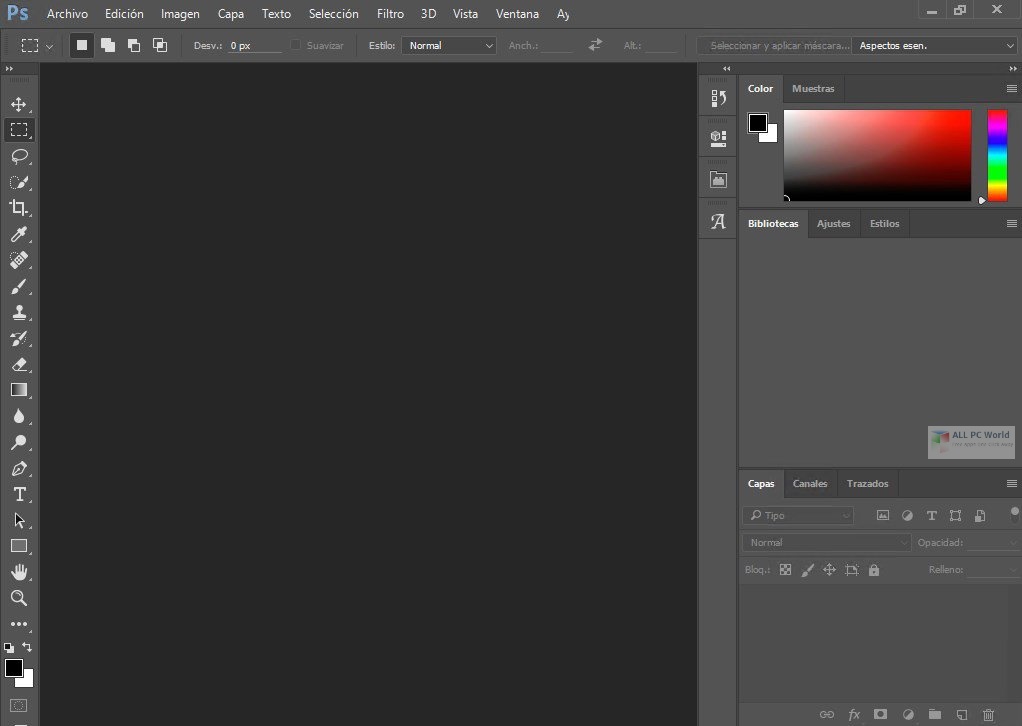This screenshot has width=1022, height=726.
Task: Switch to the Canales tab
Action: (x=810, y=484)
